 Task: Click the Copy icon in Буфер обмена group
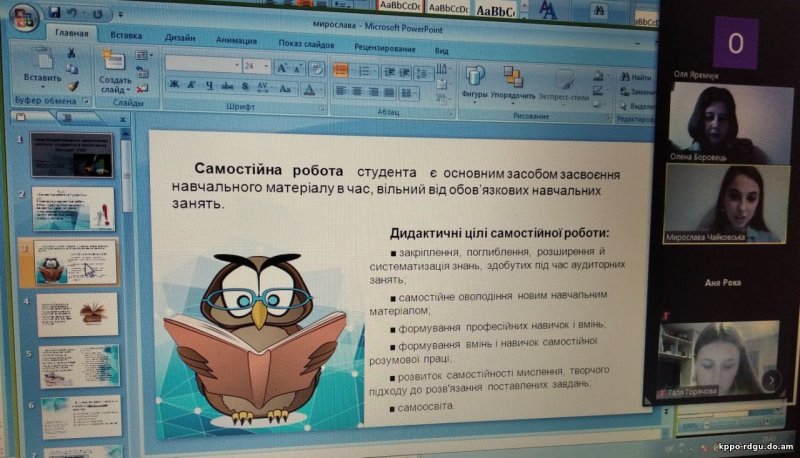[x=72, y=69]
